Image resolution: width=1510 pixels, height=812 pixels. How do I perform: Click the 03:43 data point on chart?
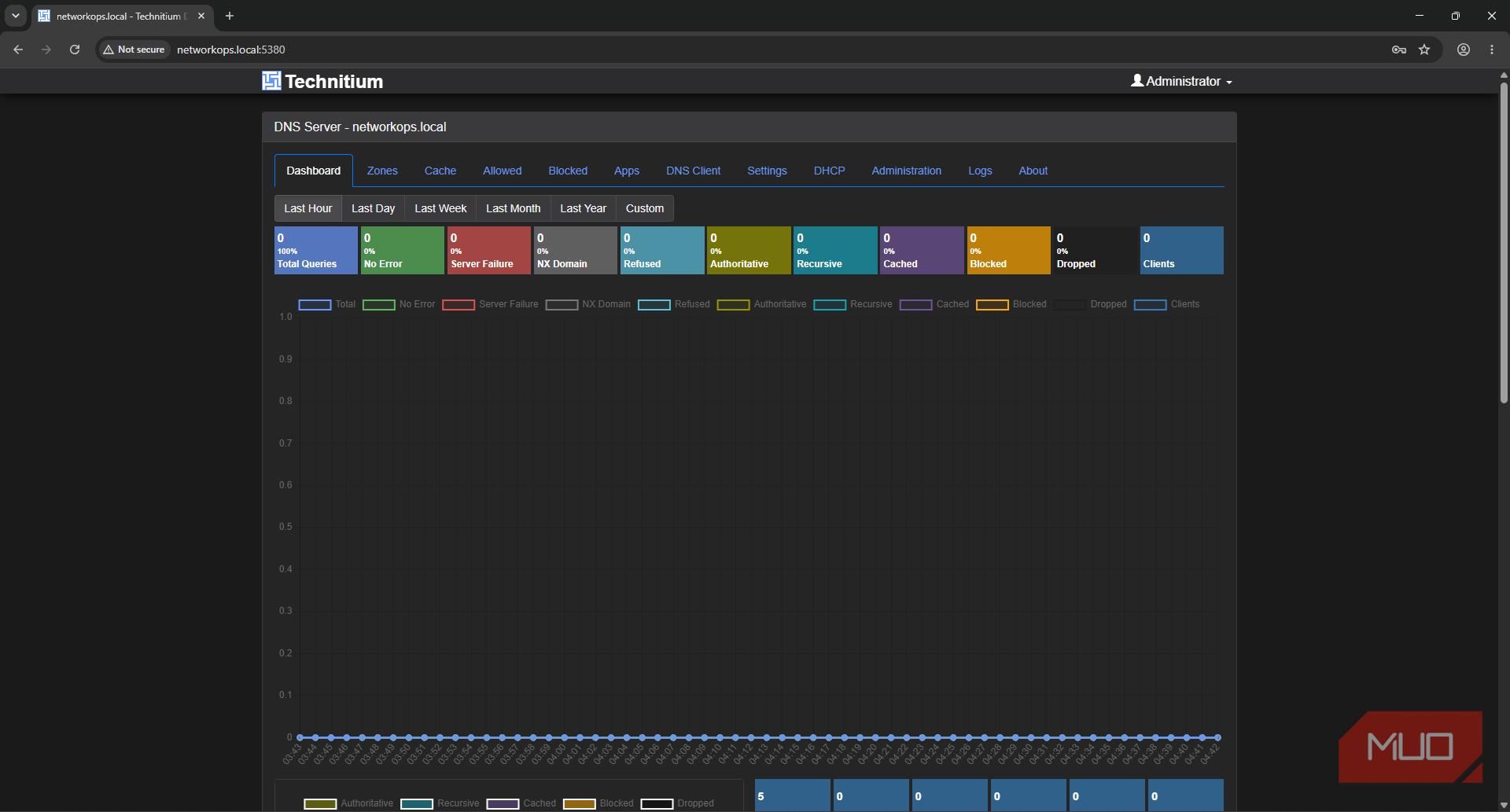tap(300, 737)
